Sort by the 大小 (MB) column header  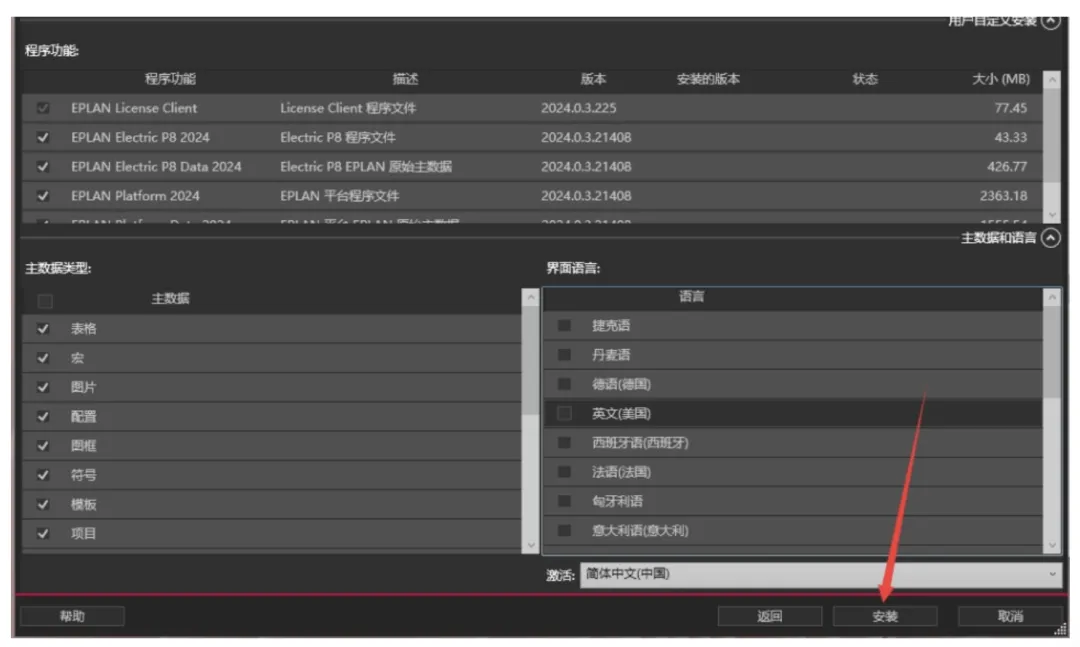coord(1001,79)
